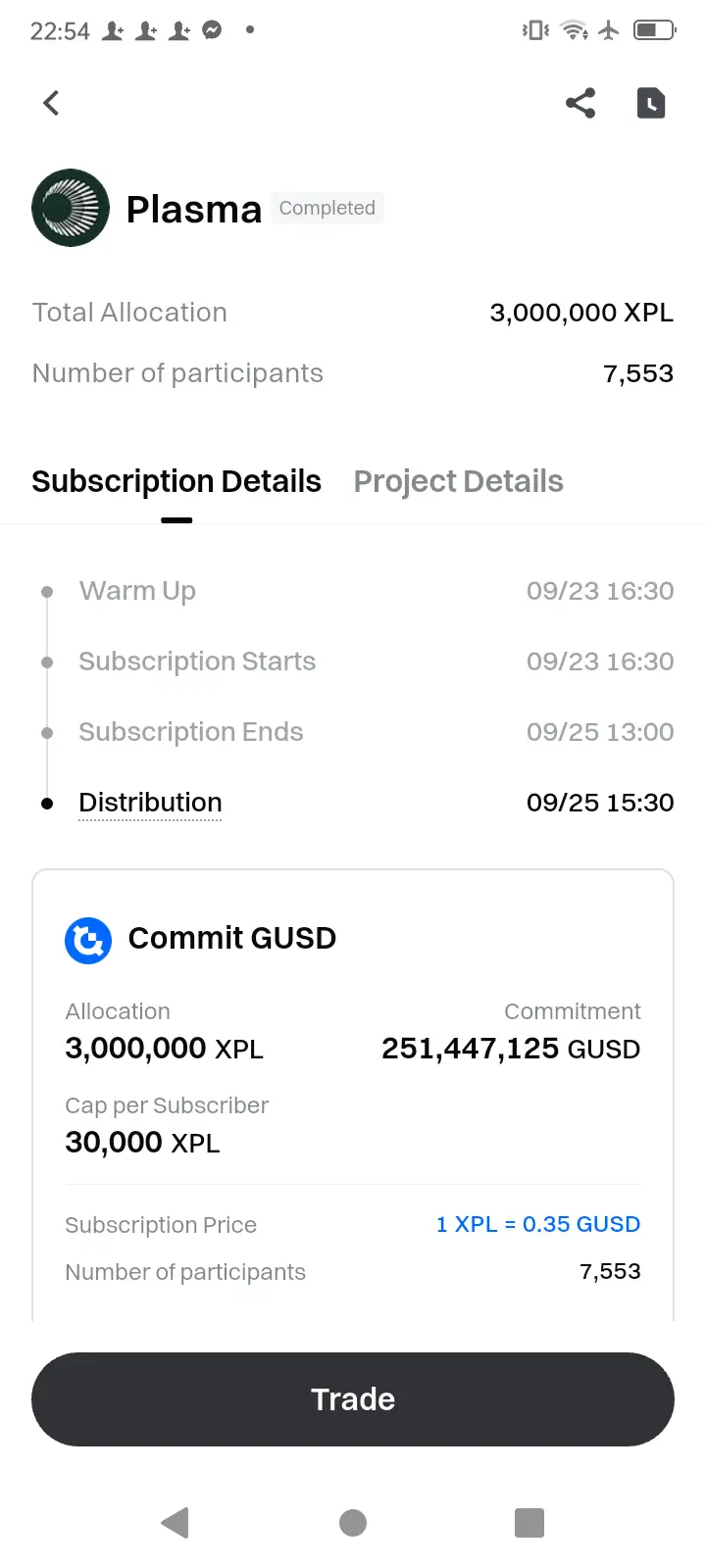Viewport: 706px width, 1568px height.
Task: Tap the Android home circle button
Action: click(353, 1522)
